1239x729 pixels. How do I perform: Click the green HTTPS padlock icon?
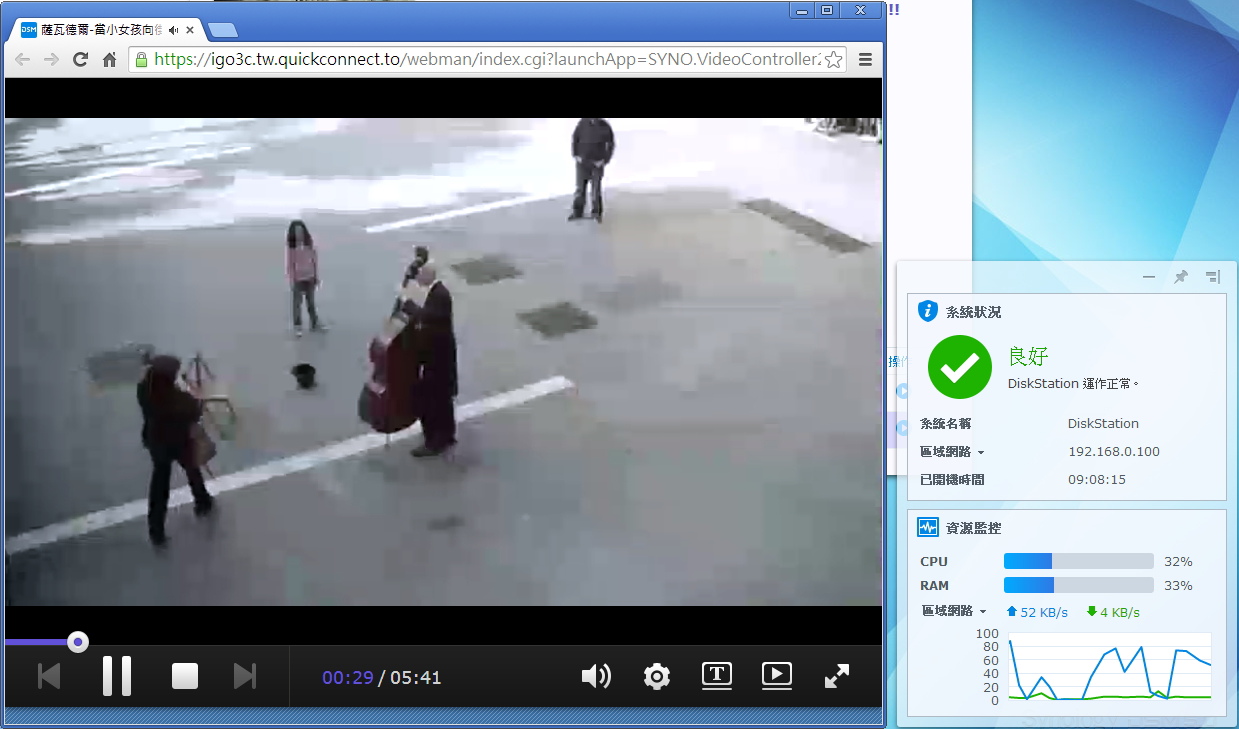click(142, 59)
